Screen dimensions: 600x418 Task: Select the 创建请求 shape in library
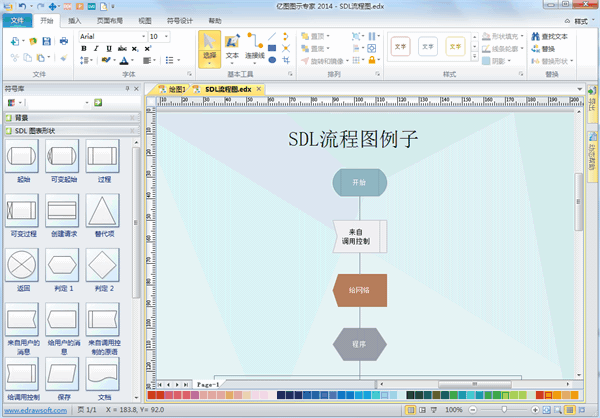tap(63, 214)
